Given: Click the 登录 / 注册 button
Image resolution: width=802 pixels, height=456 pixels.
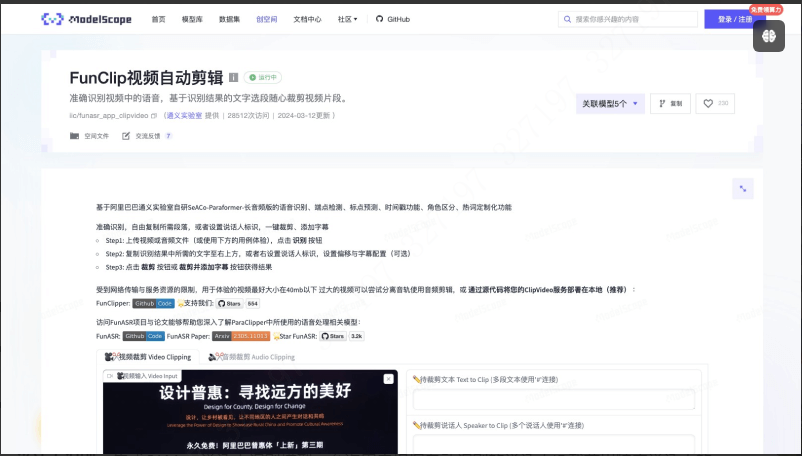Looking at the screenshot, I should pyautogui.click(x=734, y=19).
